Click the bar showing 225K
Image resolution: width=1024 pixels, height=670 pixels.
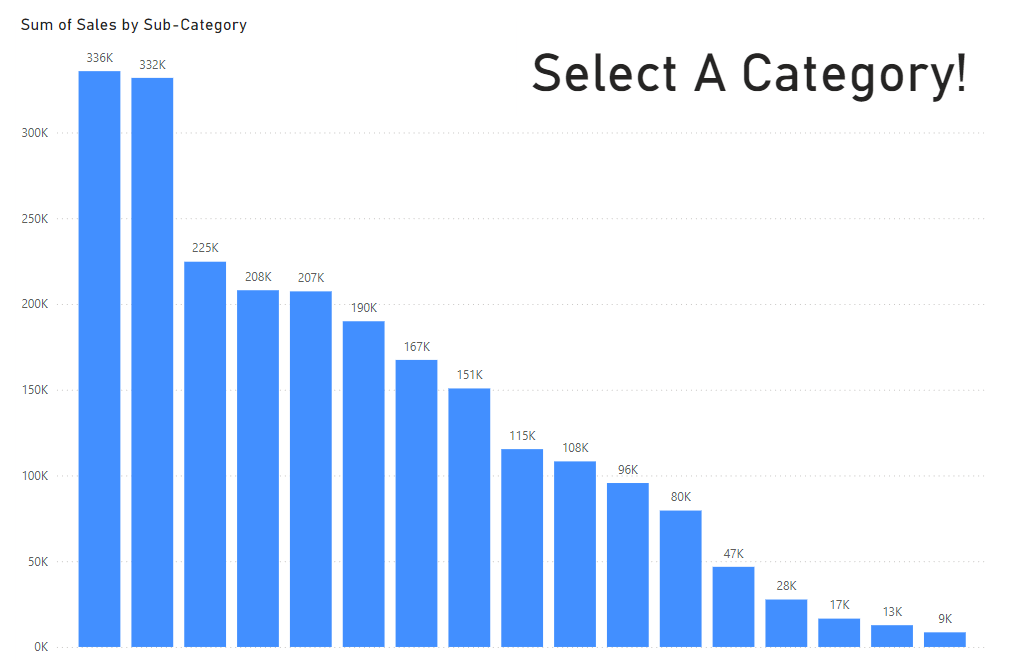205,453
